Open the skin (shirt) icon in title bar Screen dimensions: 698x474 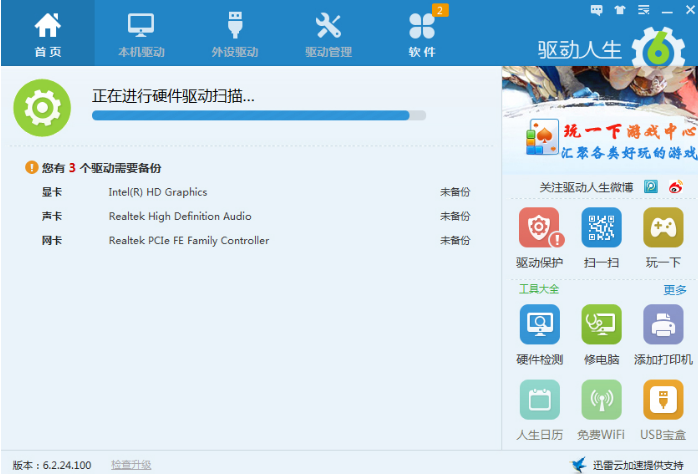[619, 10]
